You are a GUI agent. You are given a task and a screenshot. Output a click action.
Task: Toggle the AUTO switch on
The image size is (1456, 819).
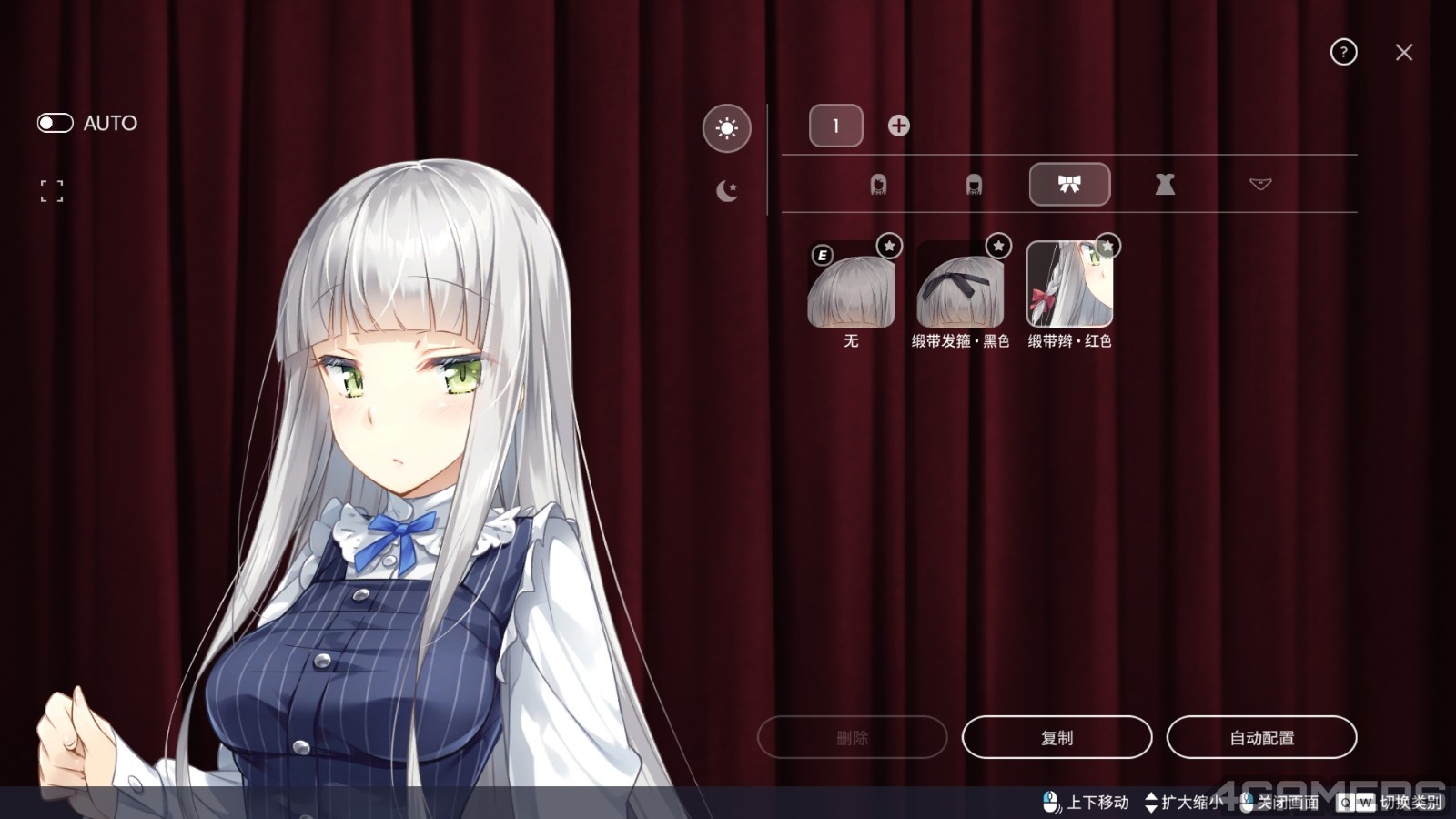pyautogui.click(x=55, y=123)
